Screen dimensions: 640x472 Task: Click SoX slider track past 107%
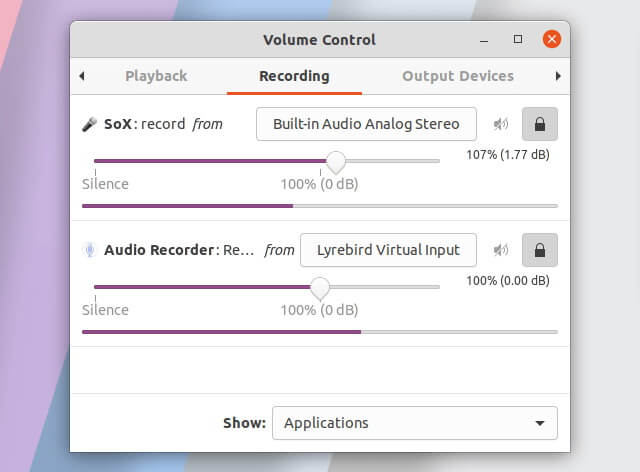point(393,161)
